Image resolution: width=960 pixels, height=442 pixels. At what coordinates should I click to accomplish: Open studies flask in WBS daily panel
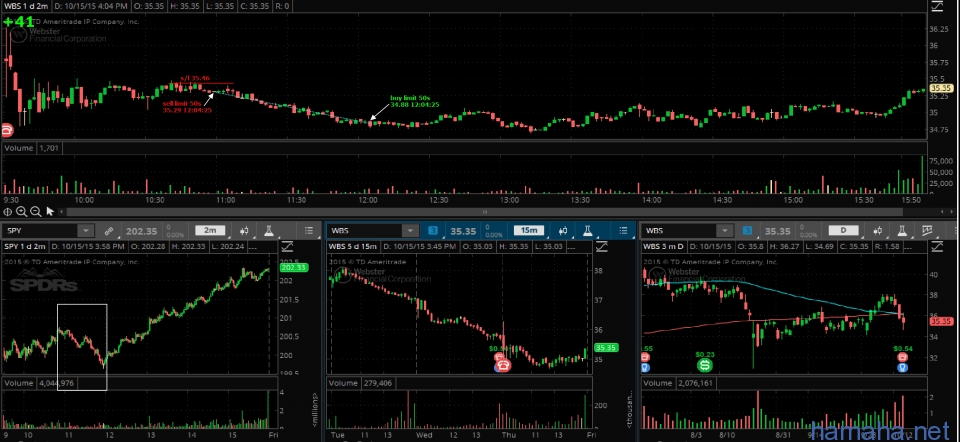[x=902, y=231]
